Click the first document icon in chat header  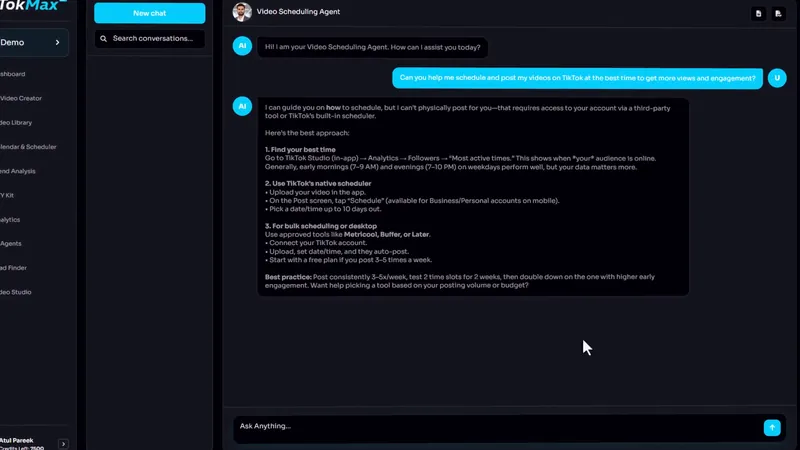point(758,14)
